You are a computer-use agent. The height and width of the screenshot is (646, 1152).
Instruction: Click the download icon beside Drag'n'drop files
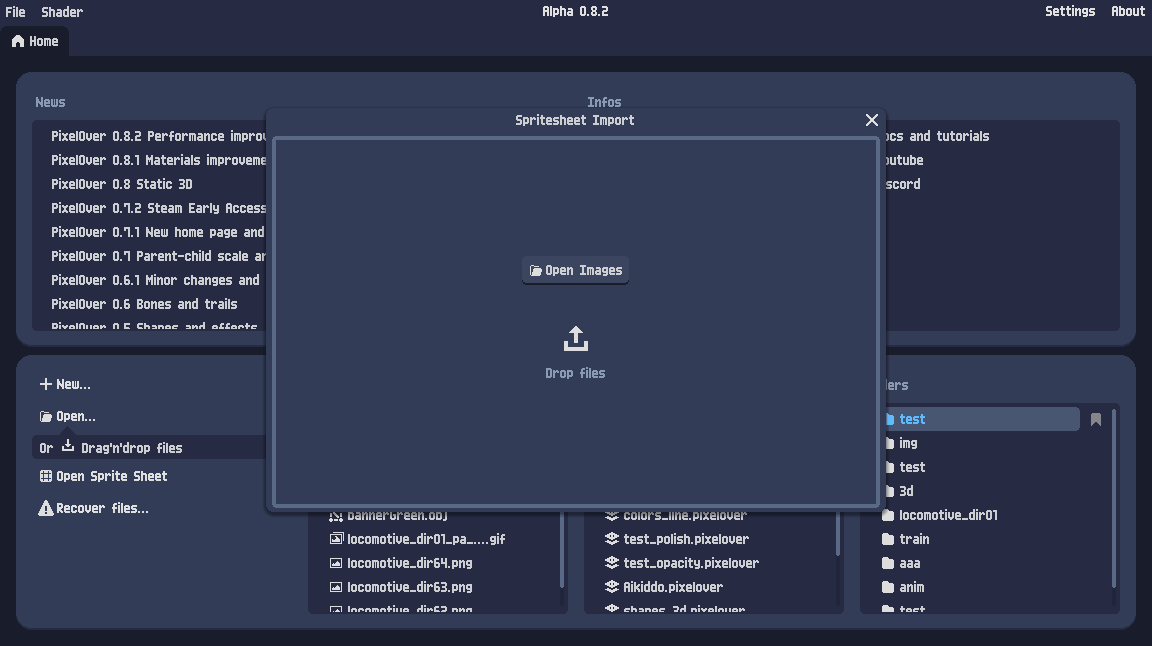click(x=68, y=445)
